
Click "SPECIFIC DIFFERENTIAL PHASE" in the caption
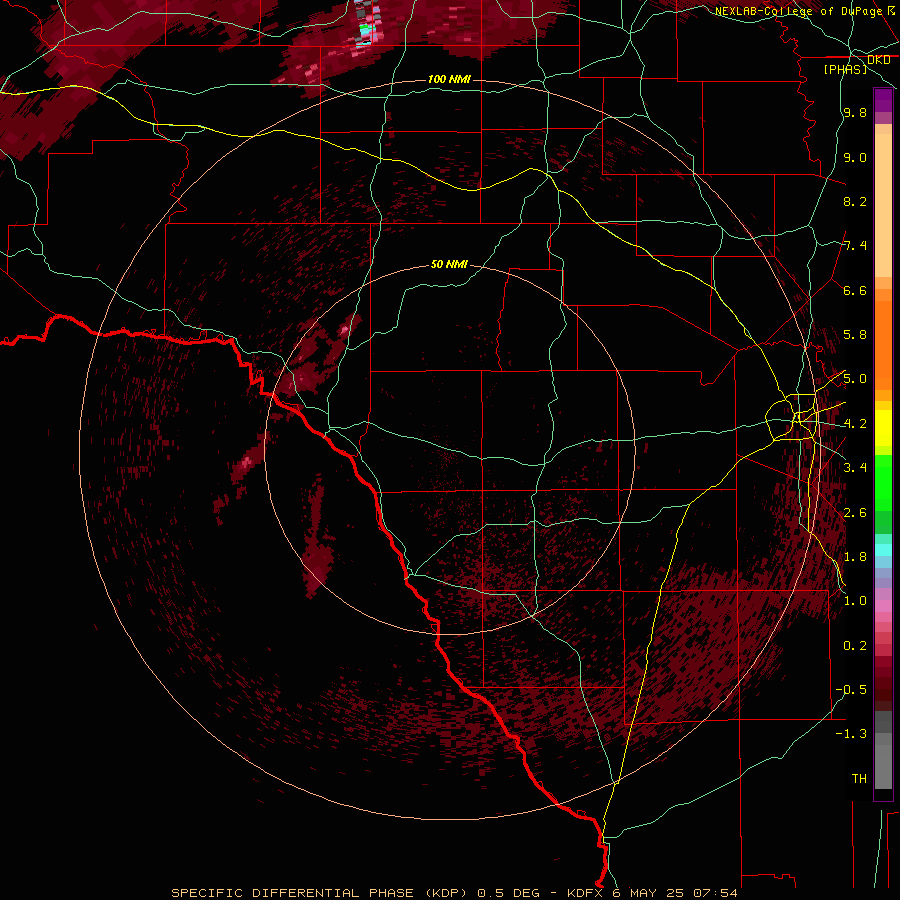292,893
